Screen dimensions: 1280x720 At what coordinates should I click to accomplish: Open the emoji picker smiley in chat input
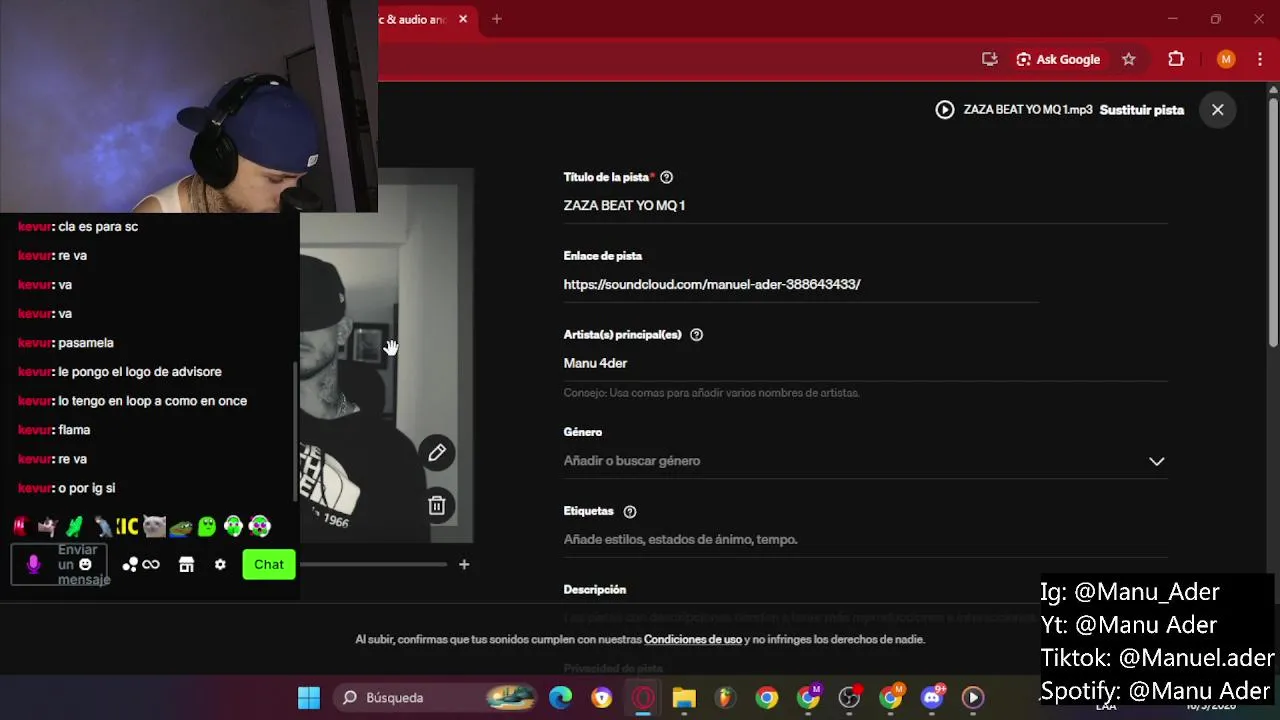pyautogui.click(x=86, y=565)
